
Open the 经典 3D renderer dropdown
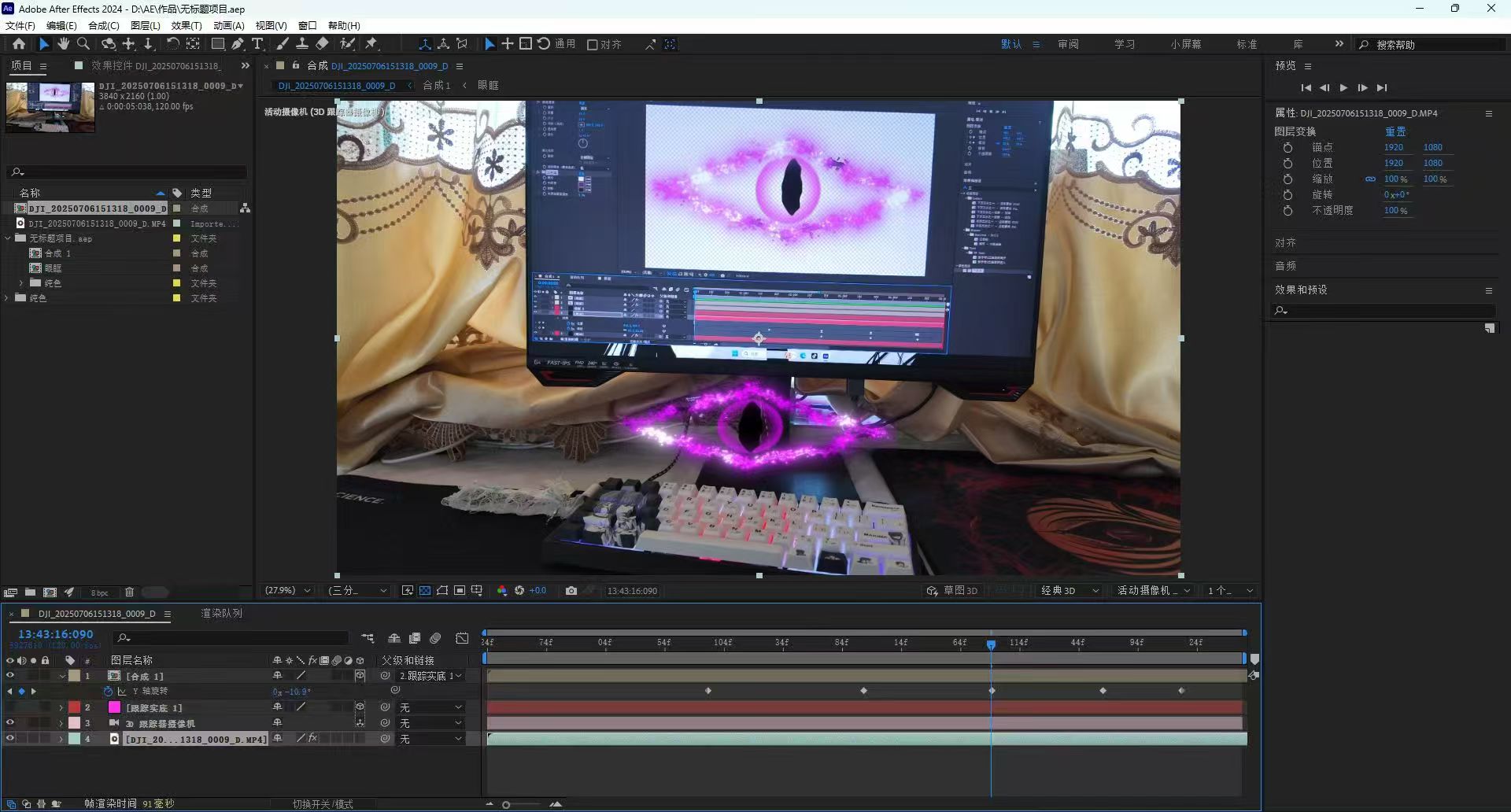1070,591
